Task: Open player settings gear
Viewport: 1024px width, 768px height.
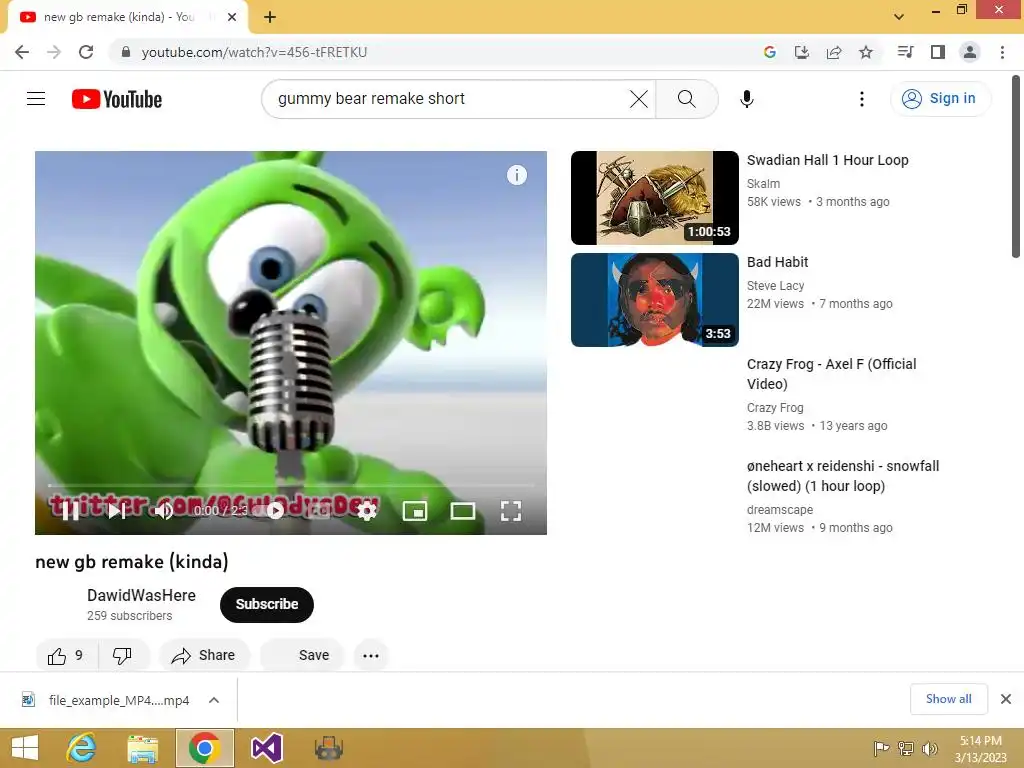Action: pyautogui.click(x=367, y=511)
